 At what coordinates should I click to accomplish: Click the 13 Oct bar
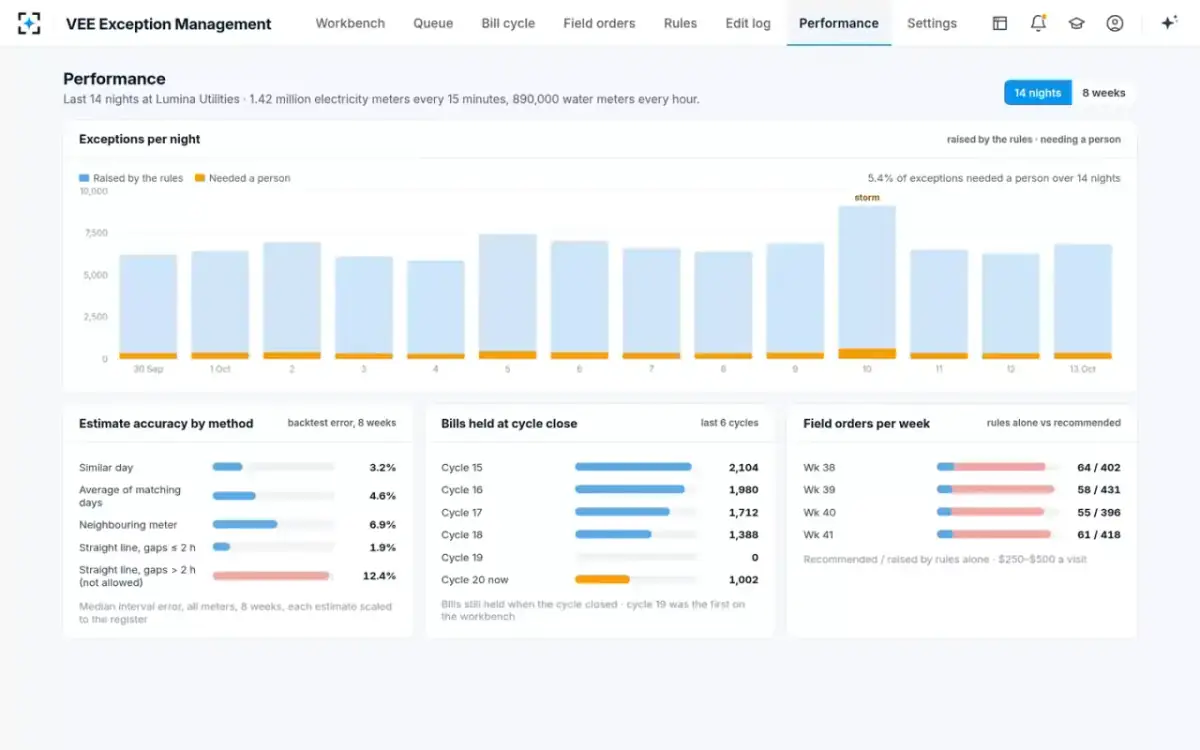point(1083,301)
